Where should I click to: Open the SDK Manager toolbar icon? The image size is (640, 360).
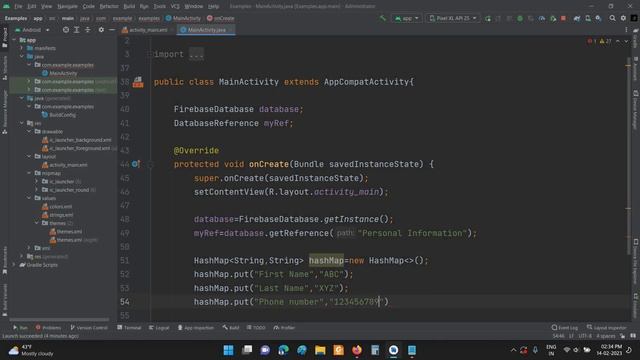598,18
